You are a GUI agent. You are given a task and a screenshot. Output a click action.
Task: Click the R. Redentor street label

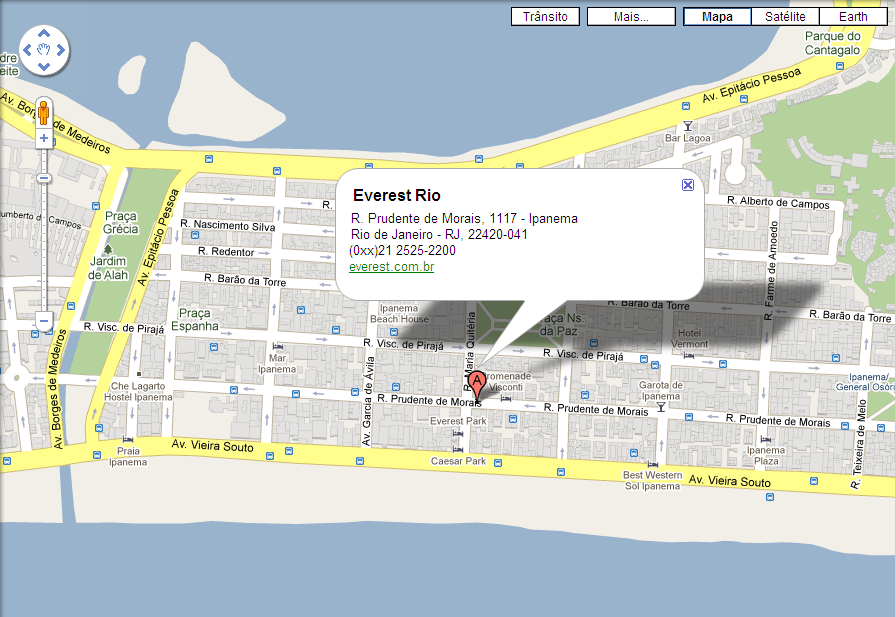[226, 251]
